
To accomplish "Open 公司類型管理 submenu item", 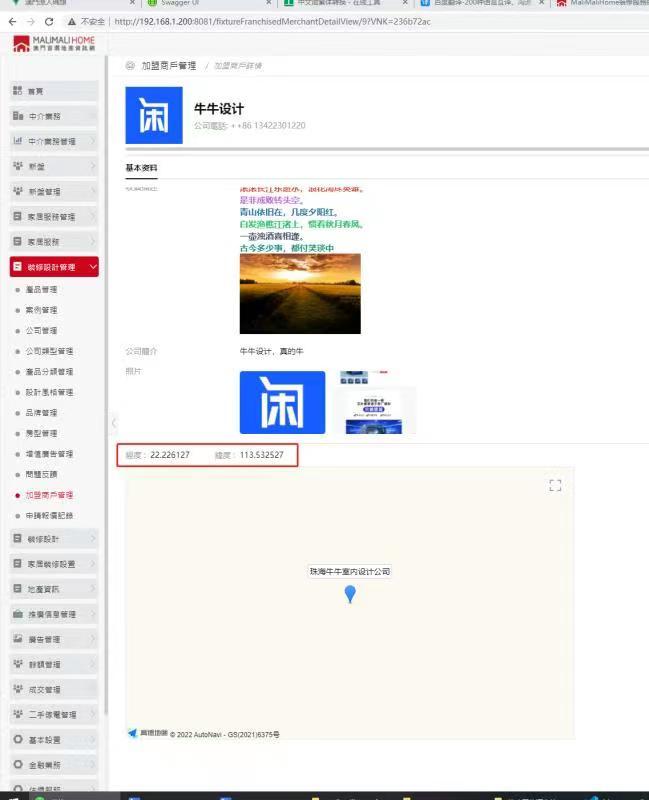I will pos(49,351).
